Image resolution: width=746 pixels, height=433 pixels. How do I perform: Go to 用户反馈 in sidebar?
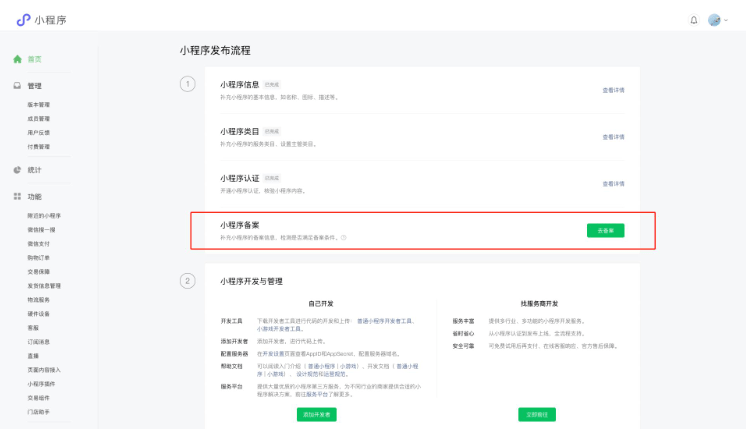39,132
